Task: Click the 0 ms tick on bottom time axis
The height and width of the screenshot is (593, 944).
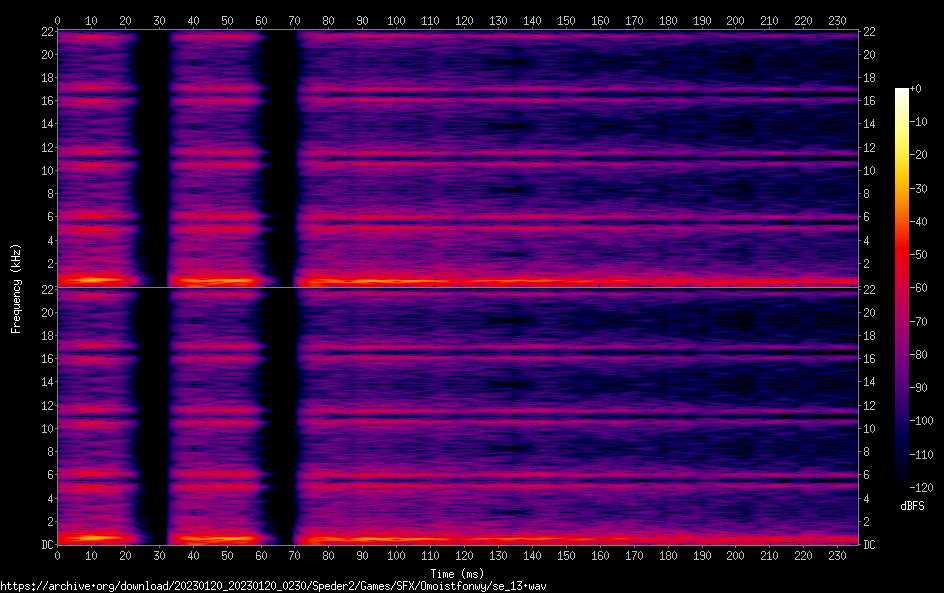Action: tap(58, 556)
